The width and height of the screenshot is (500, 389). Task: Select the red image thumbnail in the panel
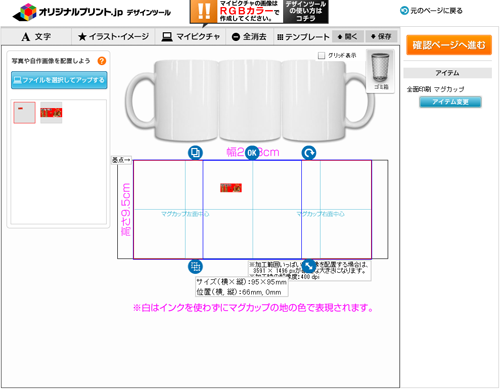pyautogui.click(x=51, y=113)
